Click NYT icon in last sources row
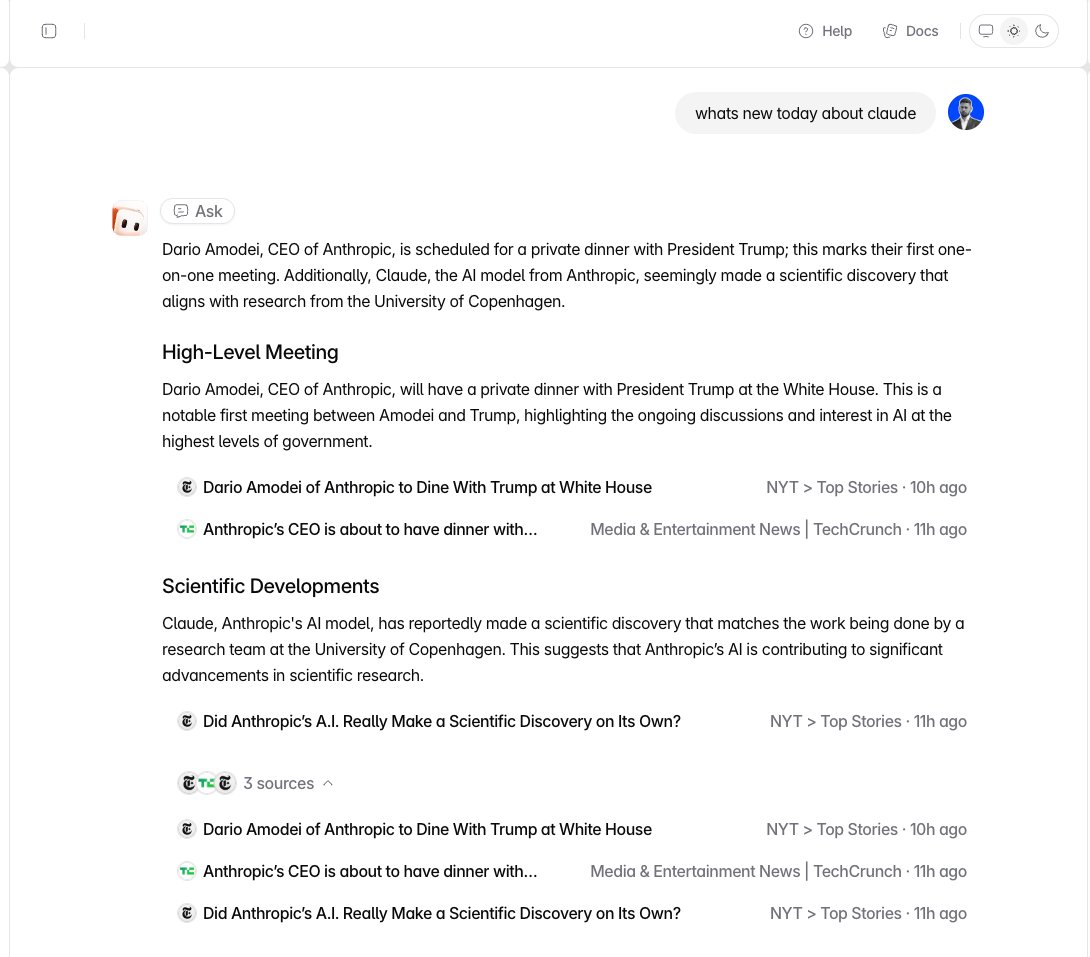 point(186,913)
